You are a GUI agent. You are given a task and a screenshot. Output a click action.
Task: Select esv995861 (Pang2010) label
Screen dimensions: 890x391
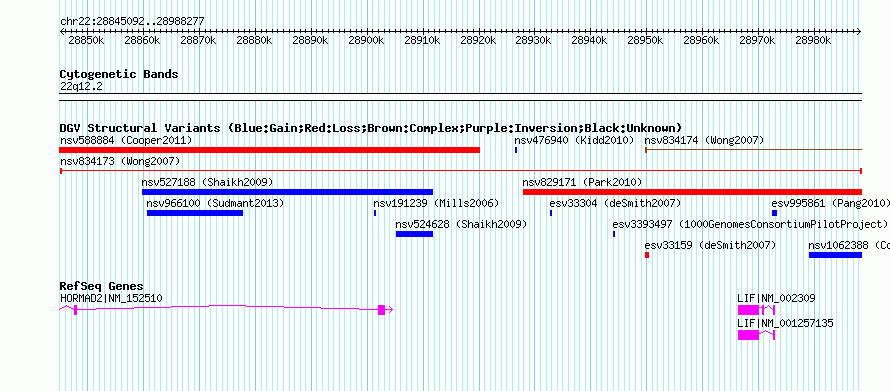pos(830,203)
